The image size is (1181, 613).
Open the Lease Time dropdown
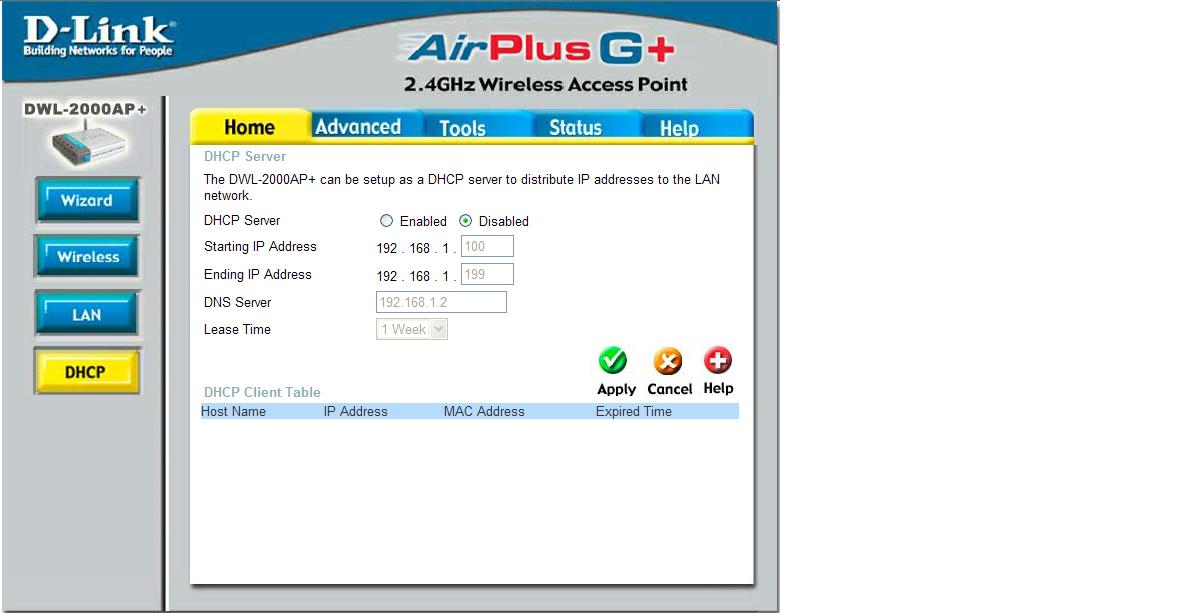412,329
